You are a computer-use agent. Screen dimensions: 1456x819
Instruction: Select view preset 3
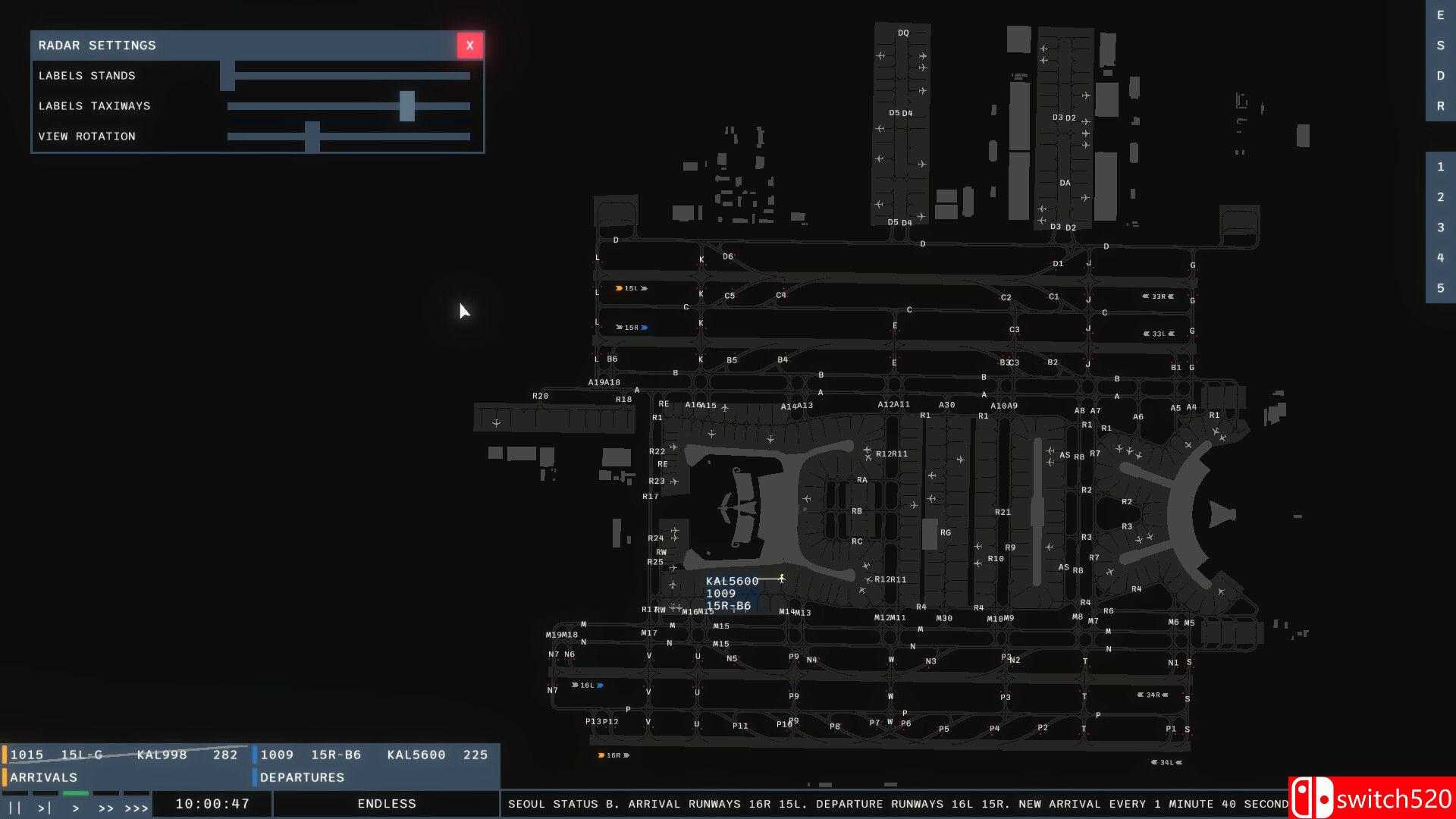click(x=1440, y=227)
